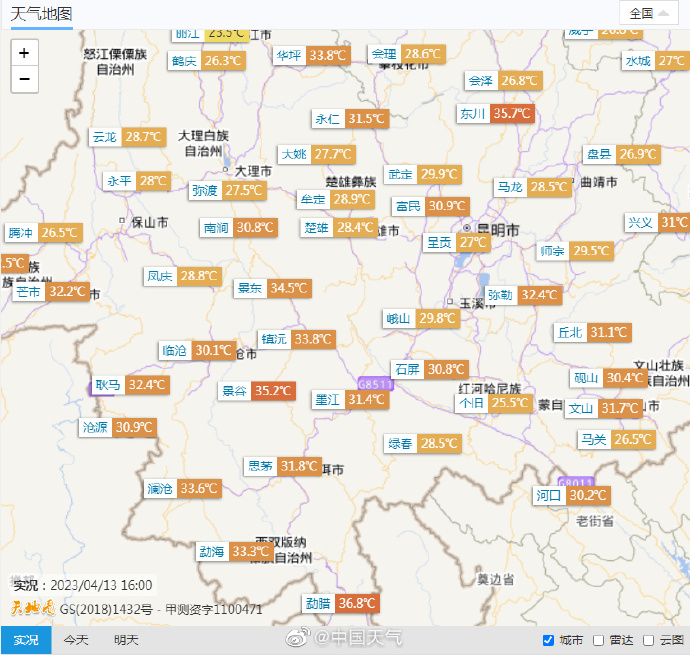Click the 华坪 33.8℃ city label
This screenshot has width=690, height=655.
pyautogui.click(x=310, y=55)
